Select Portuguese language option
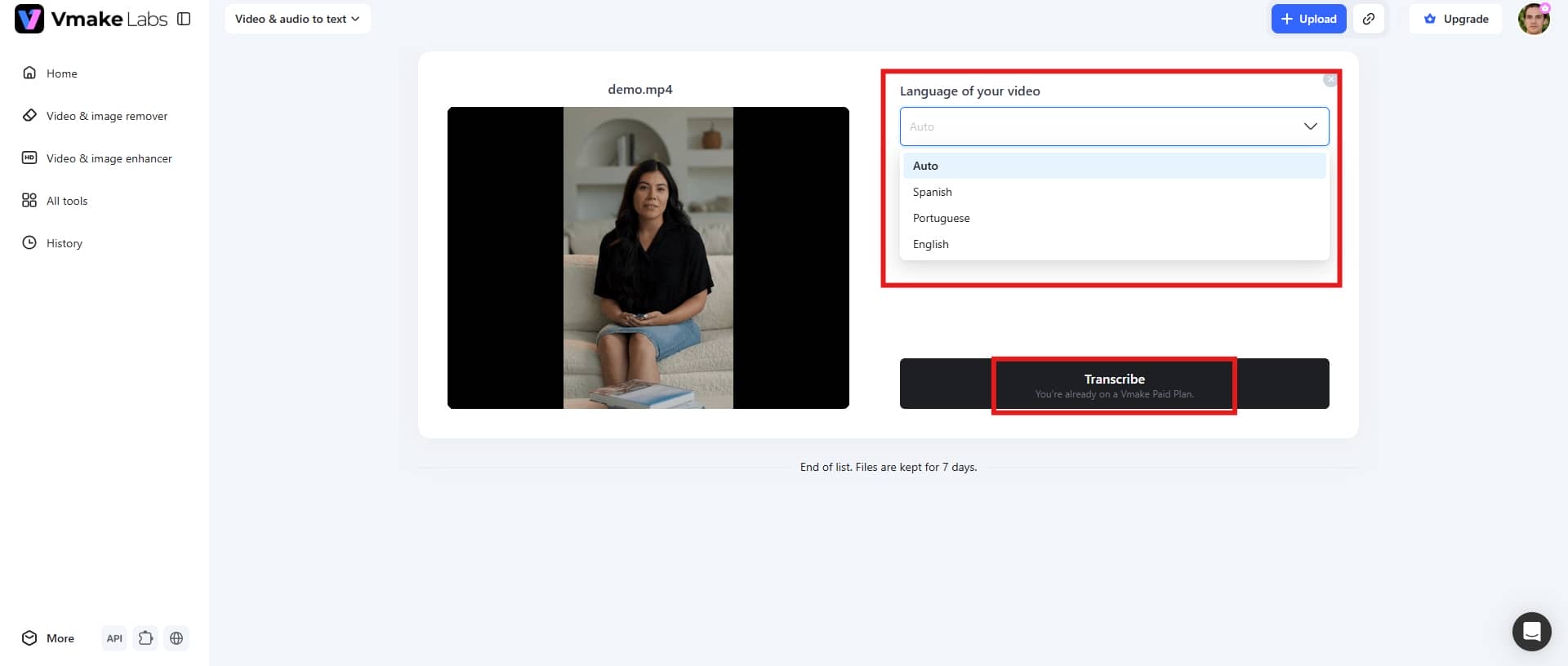1568x666 pixels. point(1114,218)
